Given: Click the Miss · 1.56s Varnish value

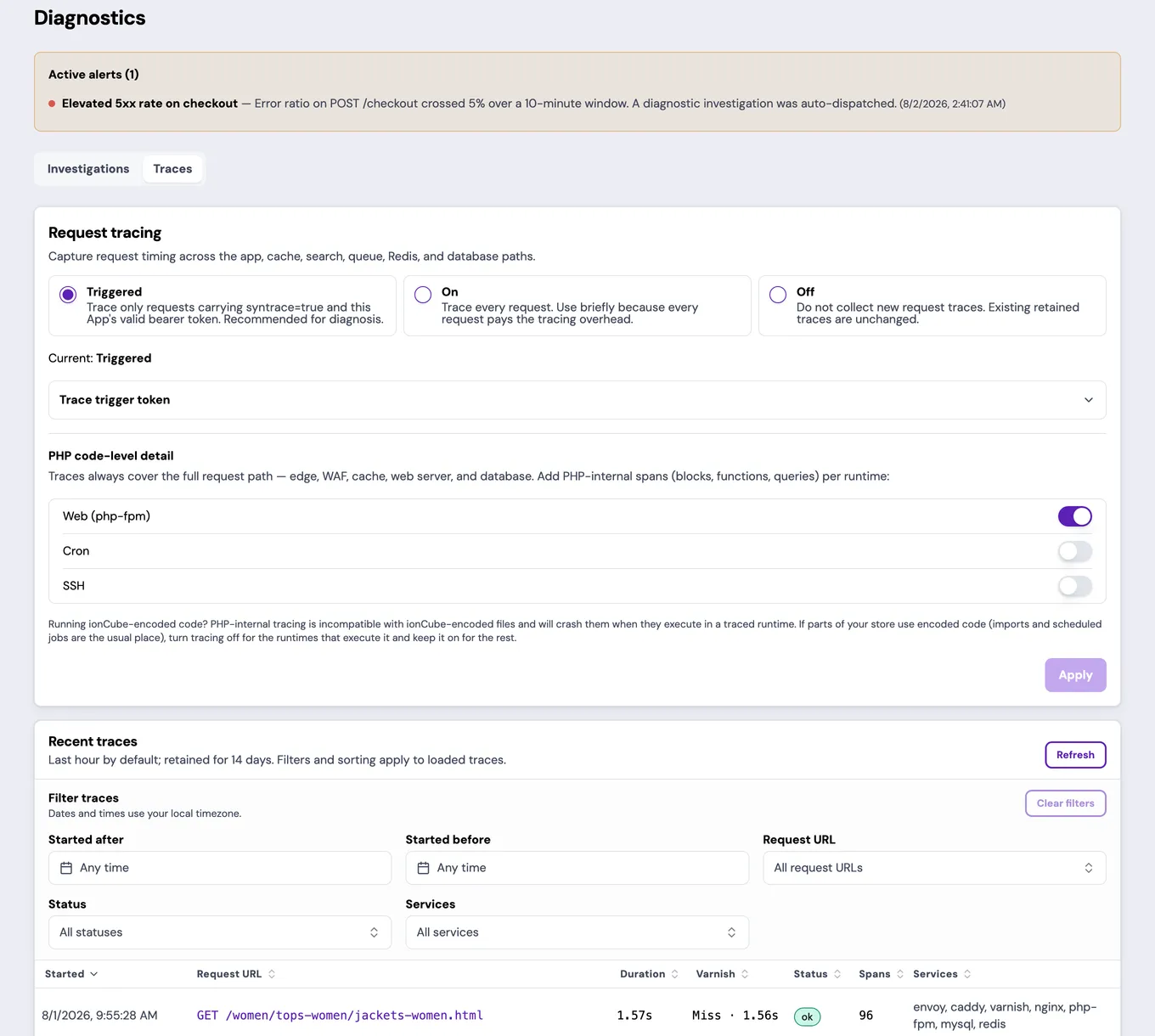Looking at the screenshot, I should pyautogui.click(x=735, y=1016).
